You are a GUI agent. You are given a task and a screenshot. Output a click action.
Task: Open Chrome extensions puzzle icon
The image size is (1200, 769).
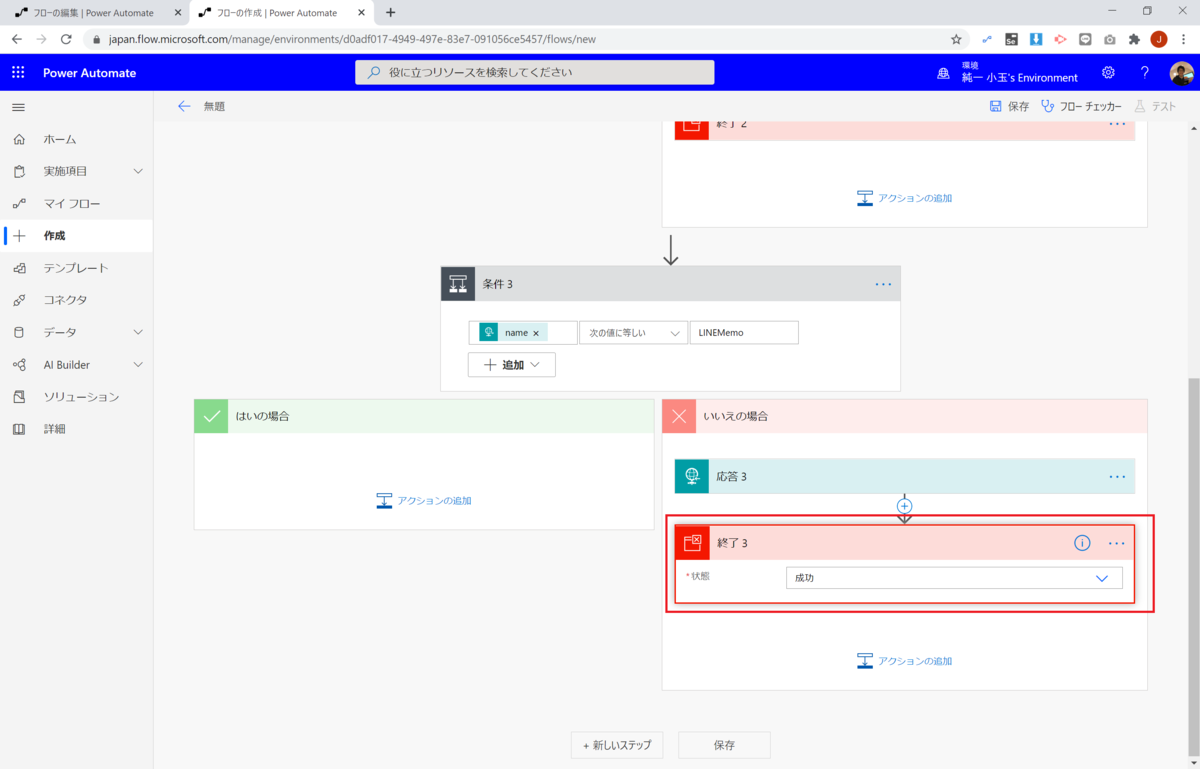1134,39
